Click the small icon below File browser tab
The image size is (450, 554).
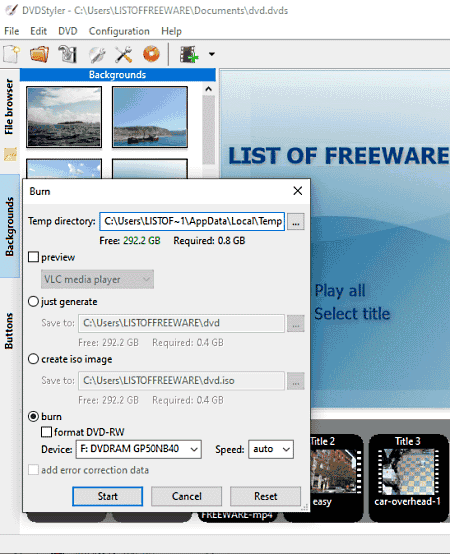click(x=10, y=154)
